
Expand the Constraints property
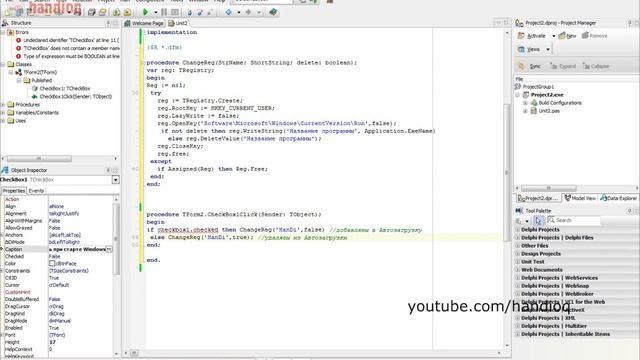[x=2, y=271]
